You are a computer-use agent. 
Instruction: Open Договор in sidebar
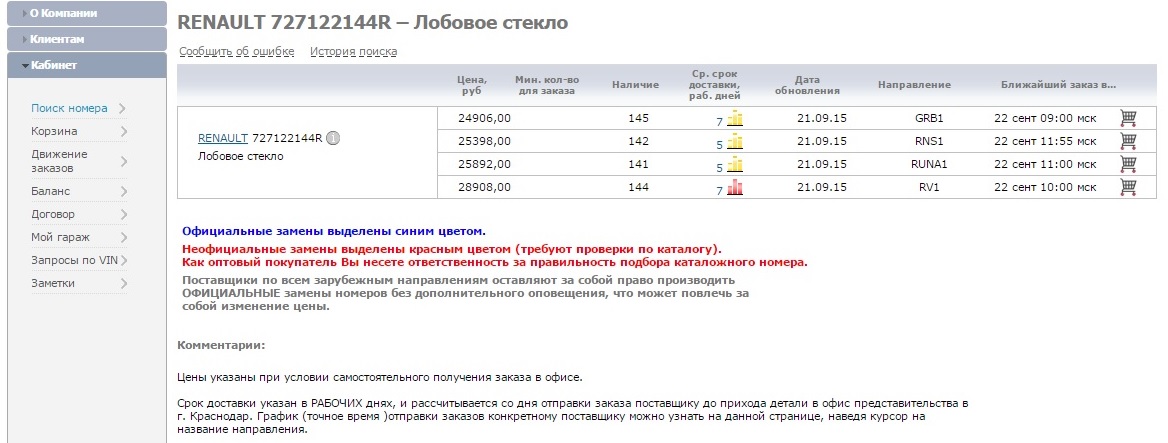pos(53,214)
